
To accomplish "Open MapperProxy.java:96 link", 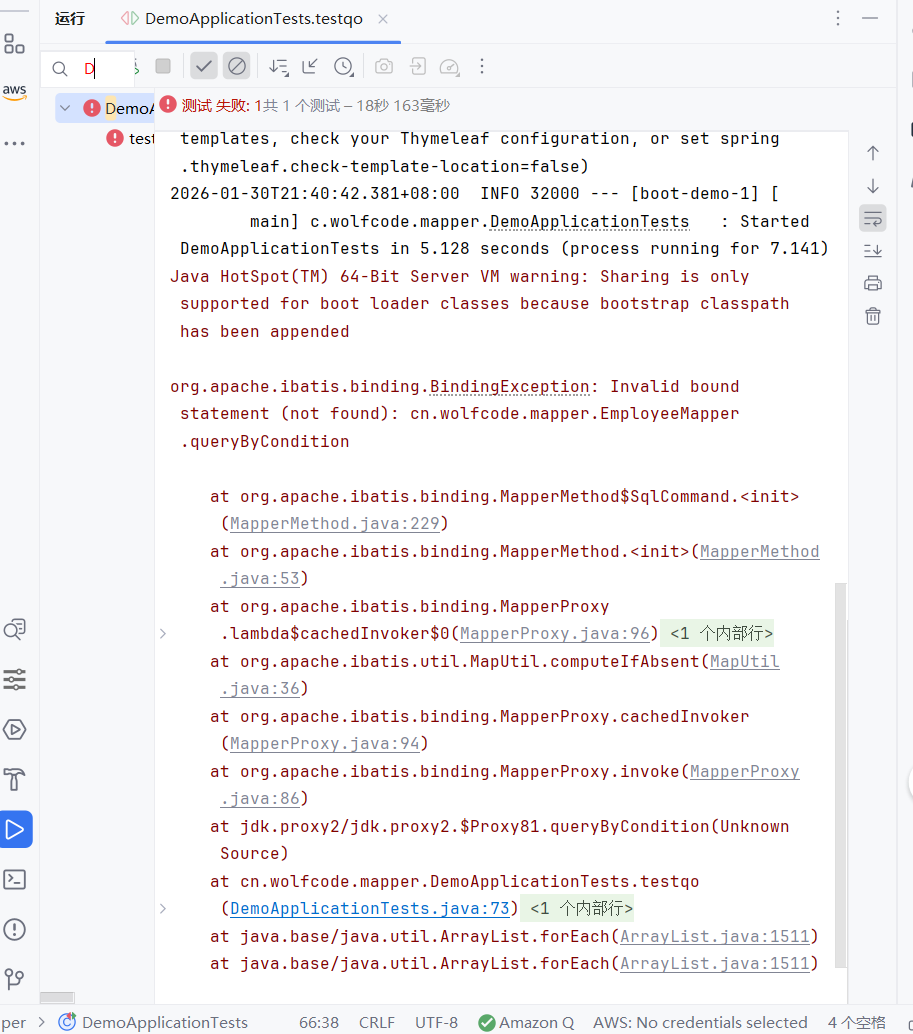I will 554,634.
